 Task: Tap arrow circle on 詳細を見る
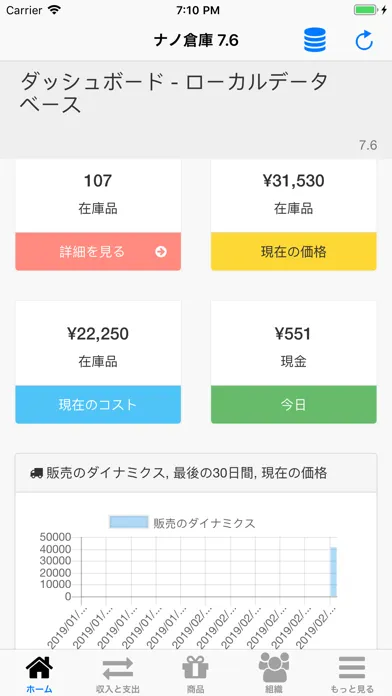pyautogui.click(x=161, y=252)
